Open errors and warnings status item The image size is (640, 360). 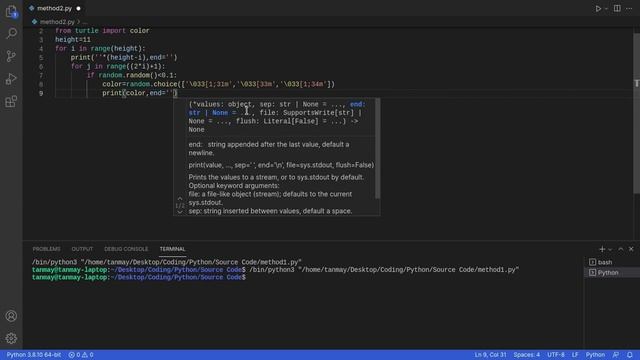pyautogui.click(x=81, y=355)
